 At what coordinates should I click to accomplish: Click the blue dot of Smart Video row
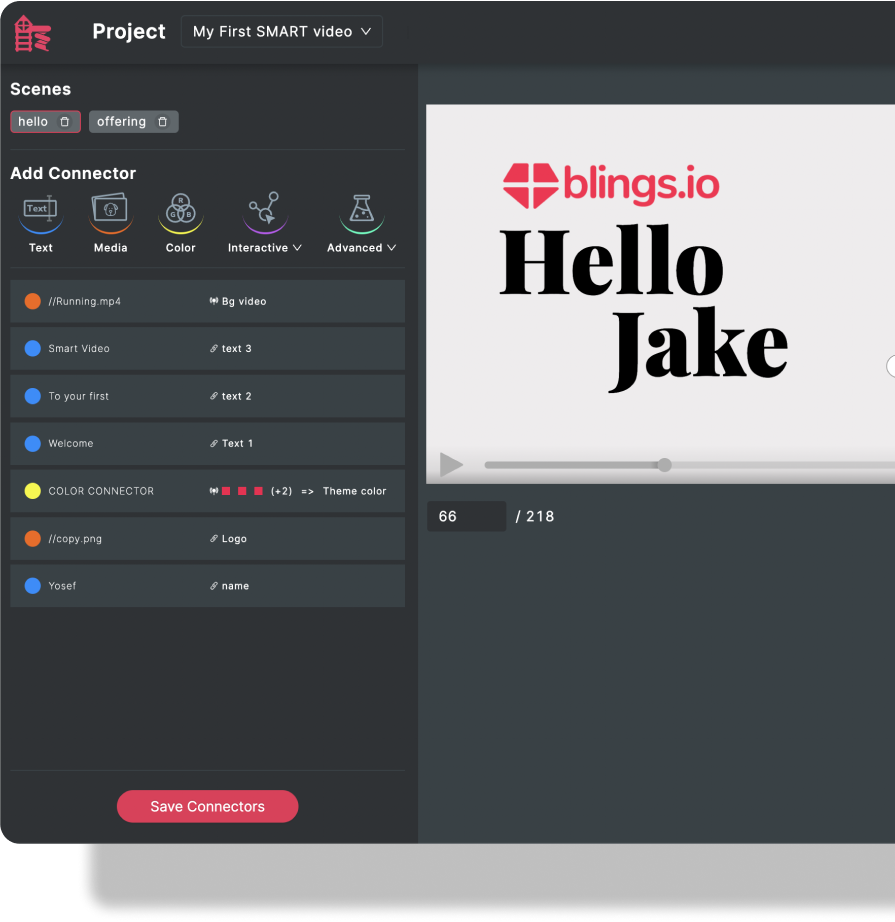click(33, 348)
